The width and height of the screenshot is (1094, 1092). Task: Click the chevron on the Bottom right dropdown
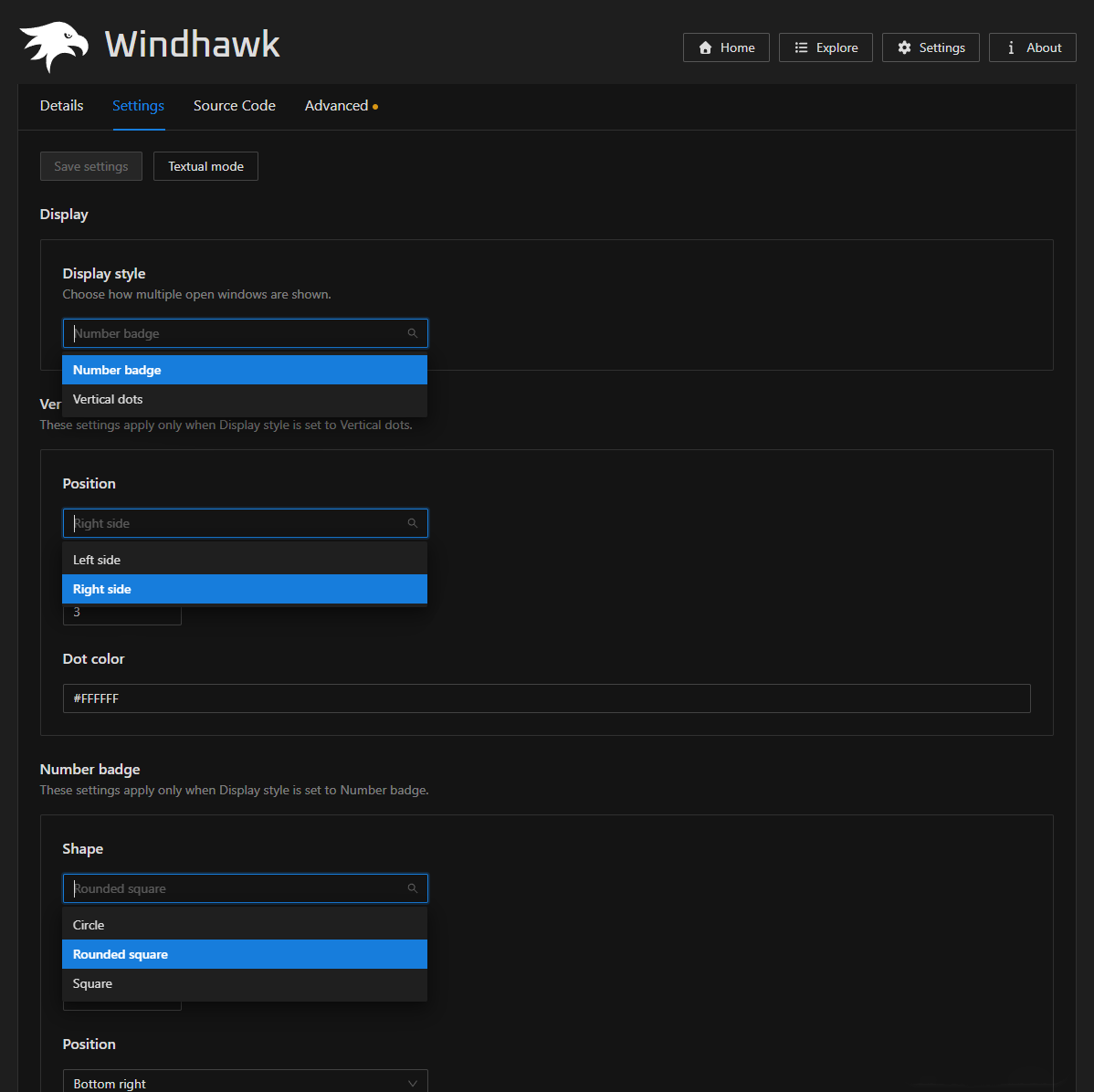[x=413, y=1084]
